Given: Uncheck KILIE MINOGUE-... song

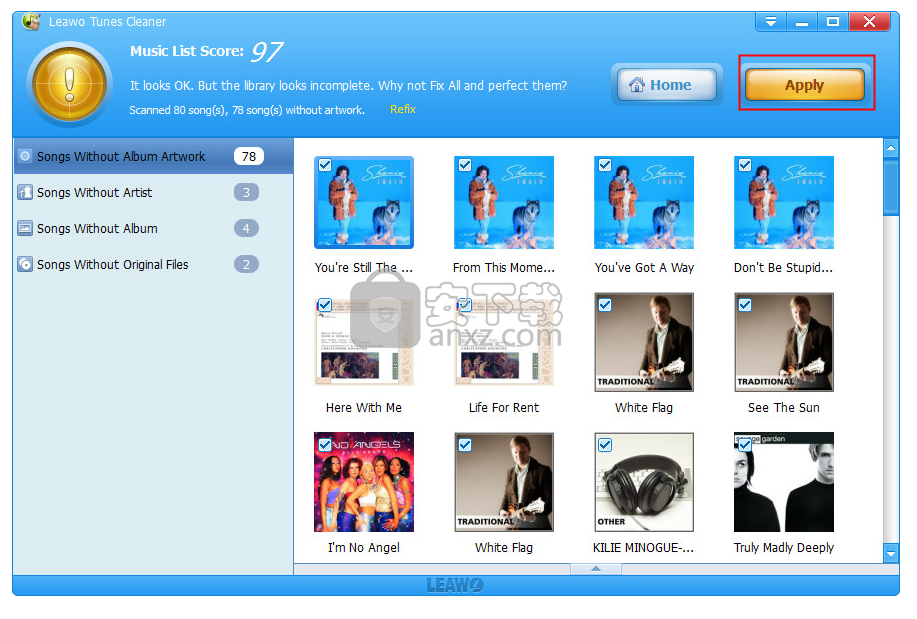Looking at the screenshot, I should pos(605,445).
